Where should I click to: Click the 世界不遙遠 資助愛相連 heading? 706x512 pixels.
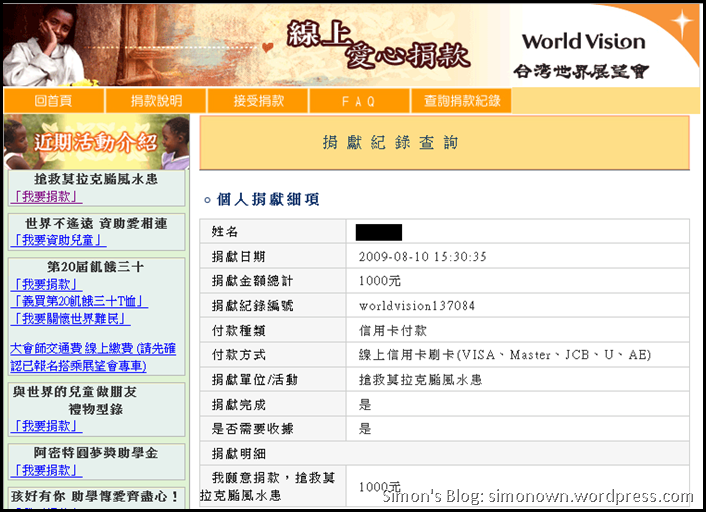96,223
